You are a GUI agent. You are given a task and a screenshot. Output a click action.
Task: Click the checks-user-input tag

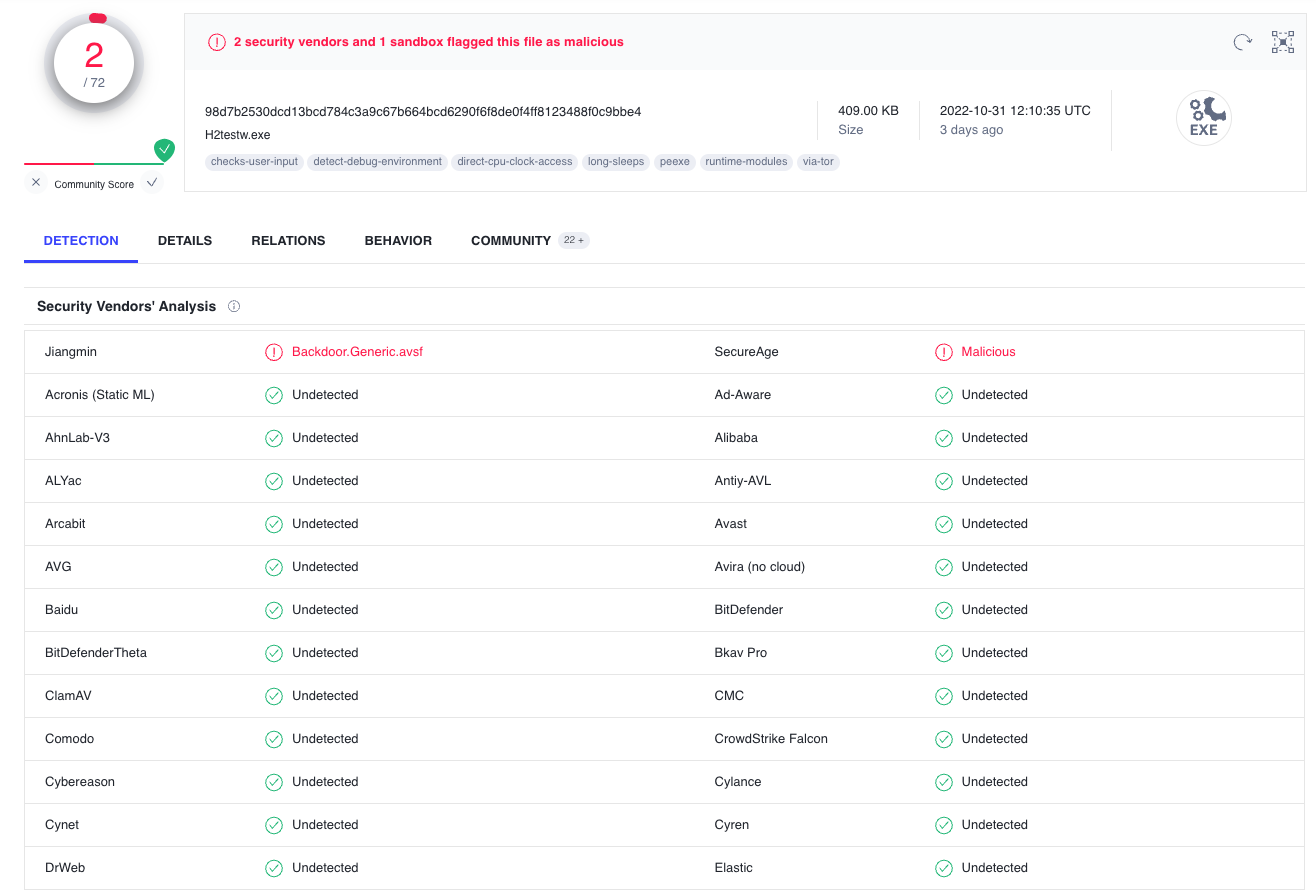pyautogui.click(x=254, y=162)
